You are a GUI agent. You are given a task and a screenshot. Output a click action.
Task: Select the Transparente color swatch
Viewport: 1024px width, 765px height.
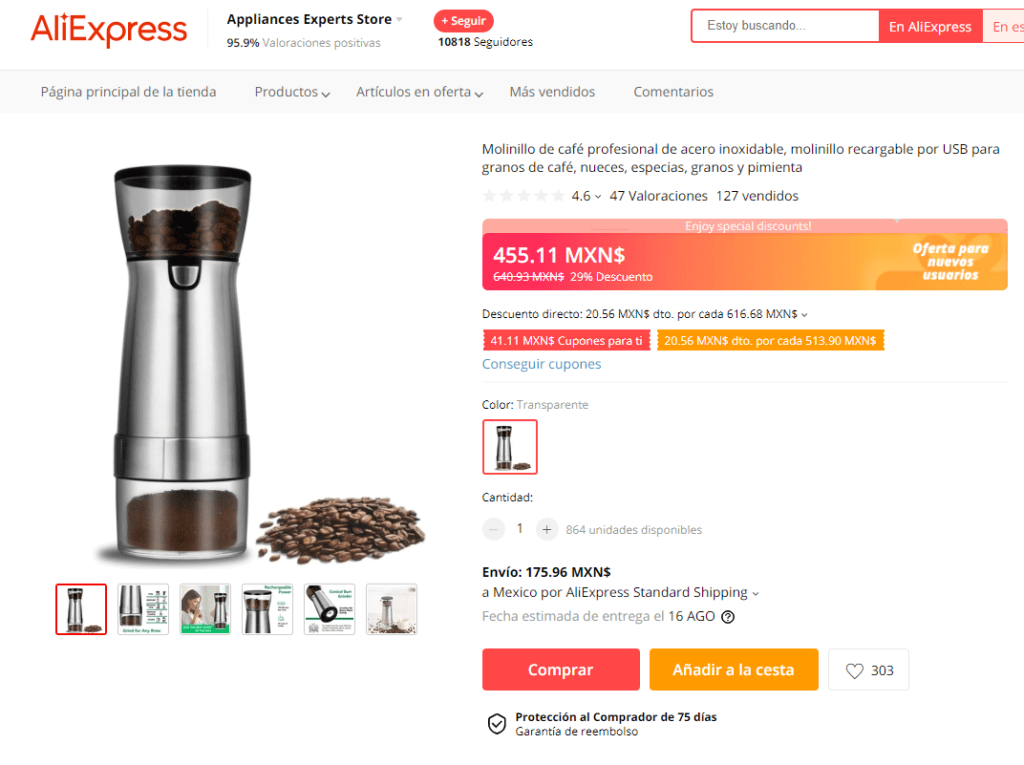pos(510,447)
